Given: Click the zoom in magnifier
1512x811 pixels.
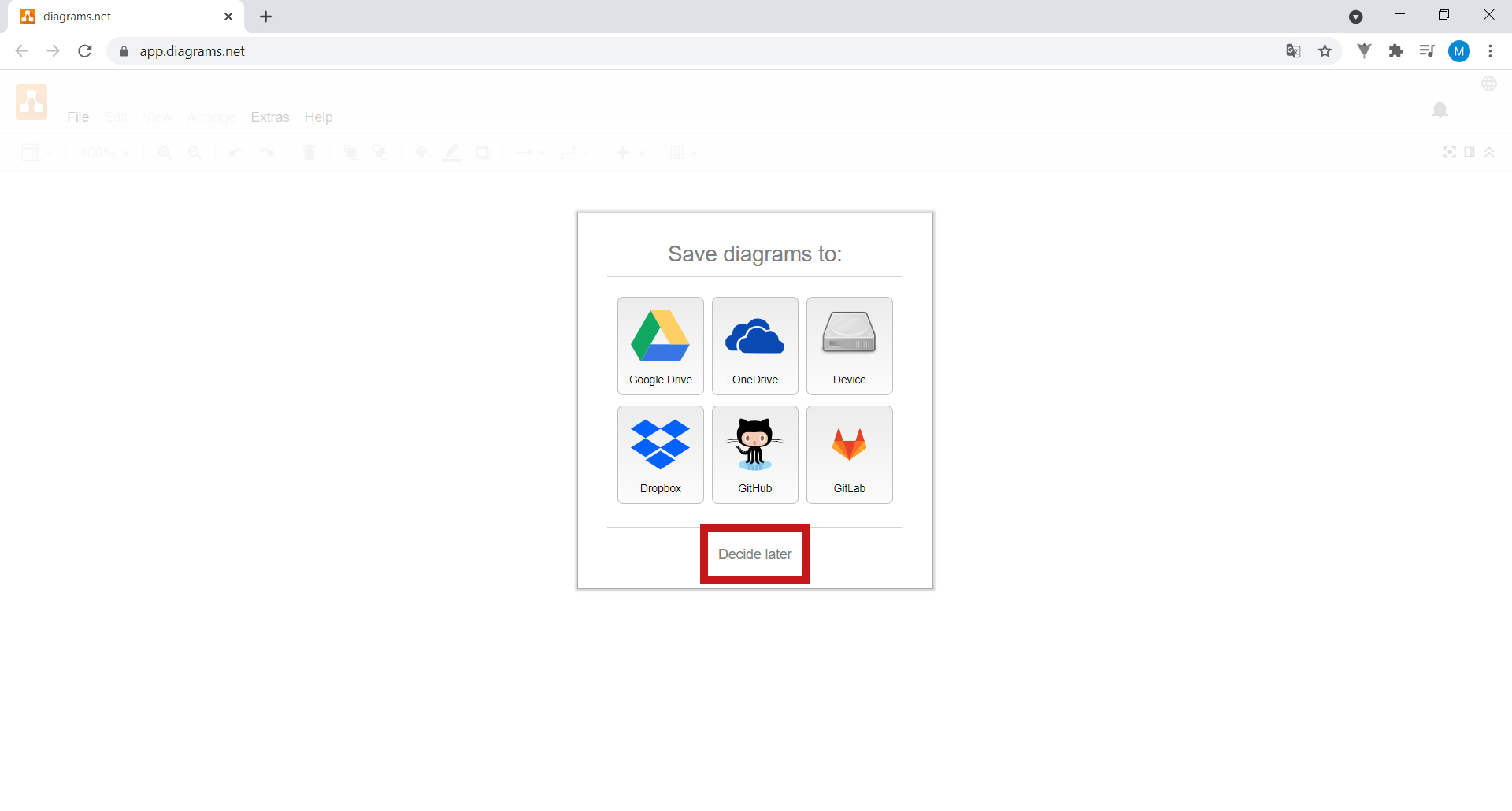Looking at the screenshot, I should pos(165,153).
